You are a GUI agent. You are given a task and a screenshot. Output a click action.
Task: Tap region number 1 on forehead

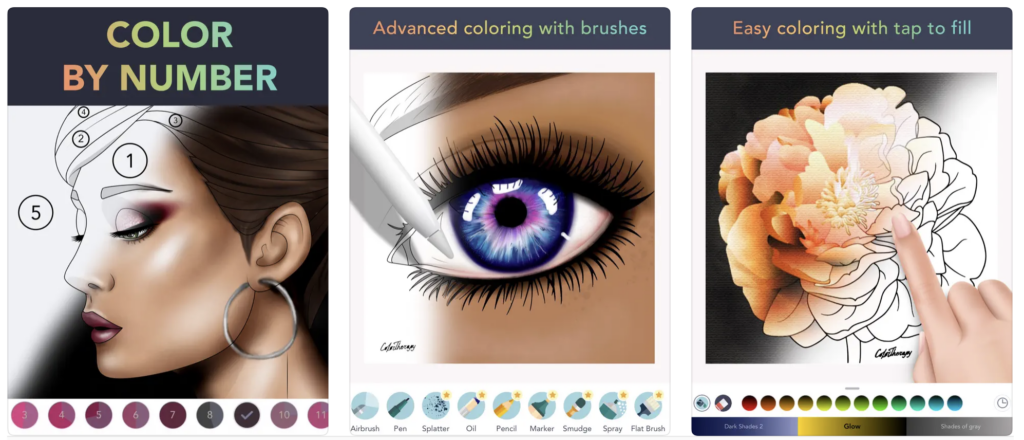[x=130, y=160]
